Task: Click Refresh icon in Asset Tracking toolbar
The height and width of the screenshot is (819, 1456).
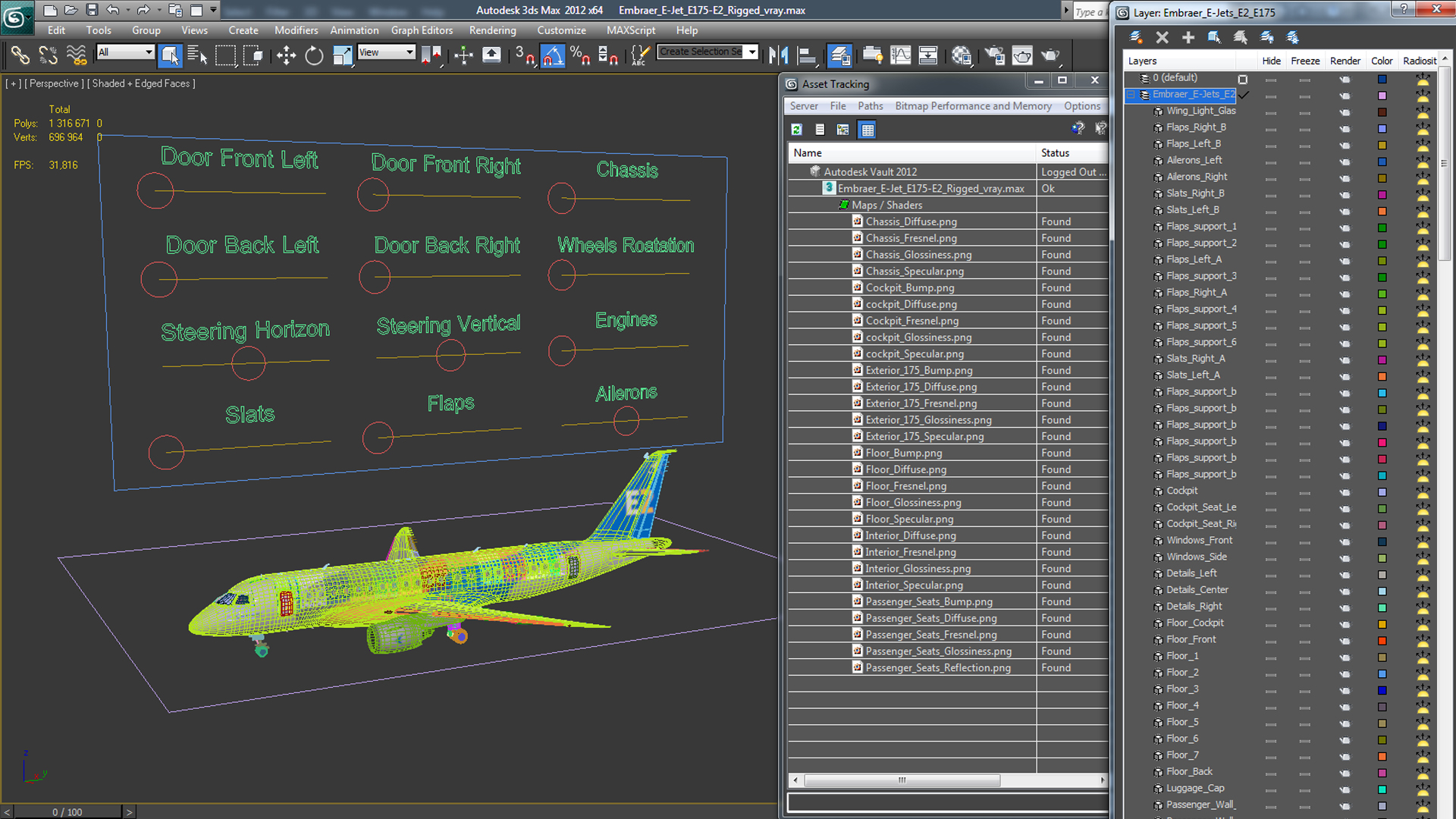Action: pos(796,130)
